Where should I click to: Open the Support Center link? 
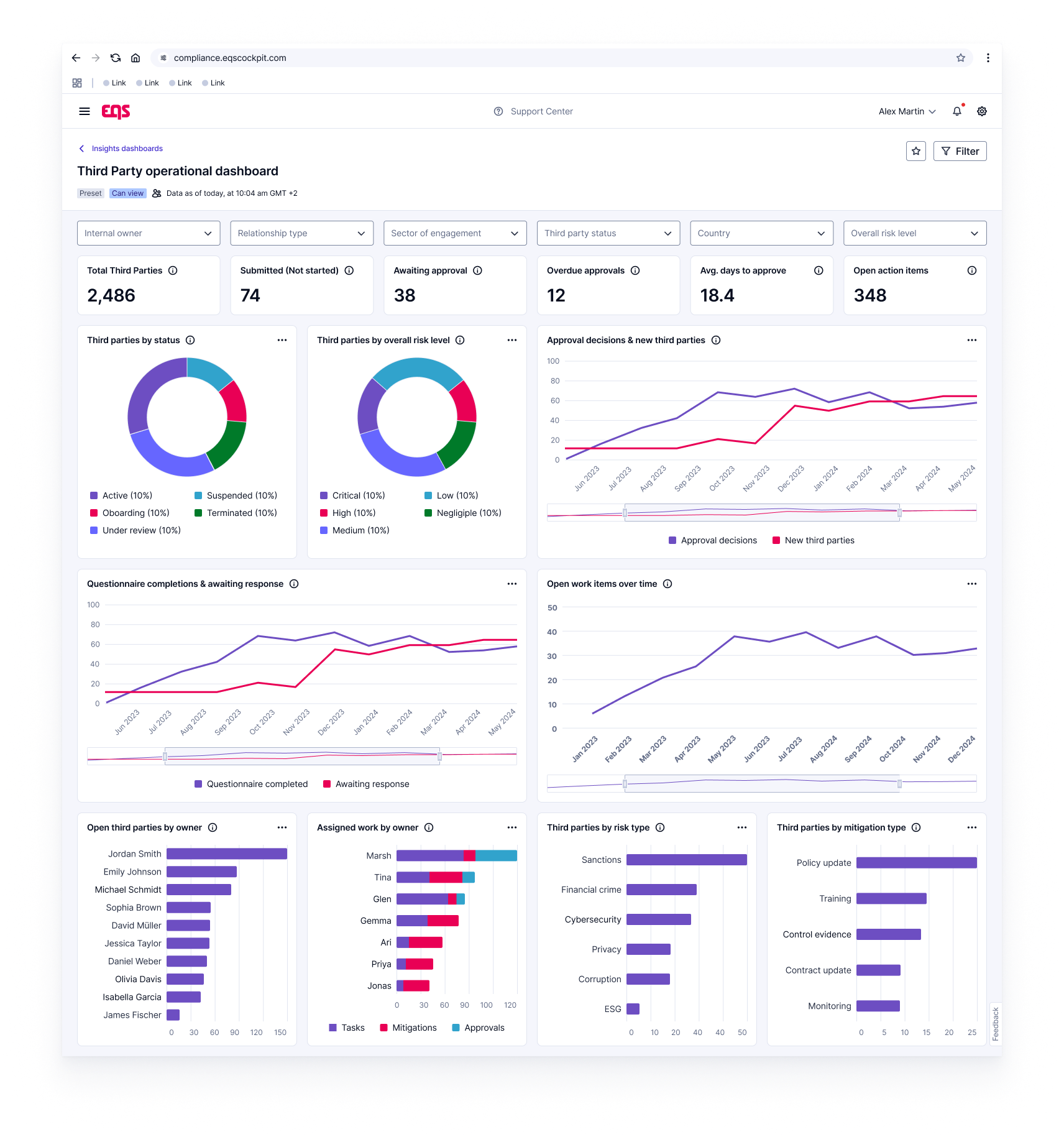pyautogui.click(x=533, y=111)
